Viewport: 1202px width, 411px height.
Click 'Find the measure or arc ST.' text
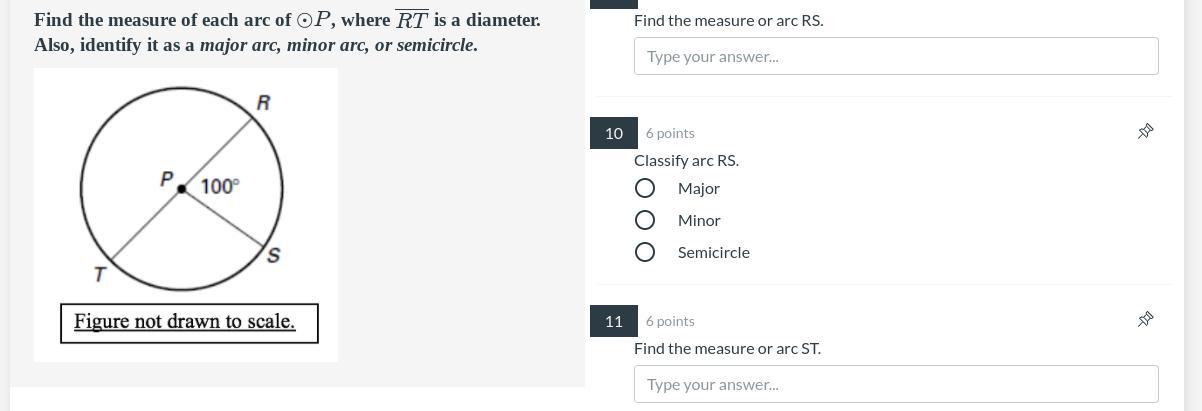[x=727, y=348]
